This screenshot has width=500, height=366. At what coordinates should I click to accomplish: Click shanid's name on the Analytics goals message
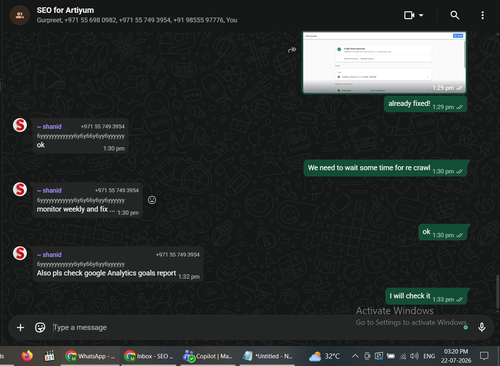(49, 255)
